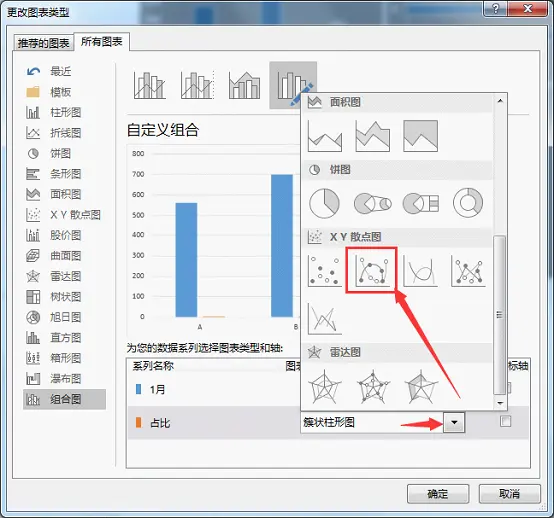Select stacked area-clustered column combo thumbnail
Image resolution: width=554 pixels, height=518 pixels.
click(x=244, y=85)
